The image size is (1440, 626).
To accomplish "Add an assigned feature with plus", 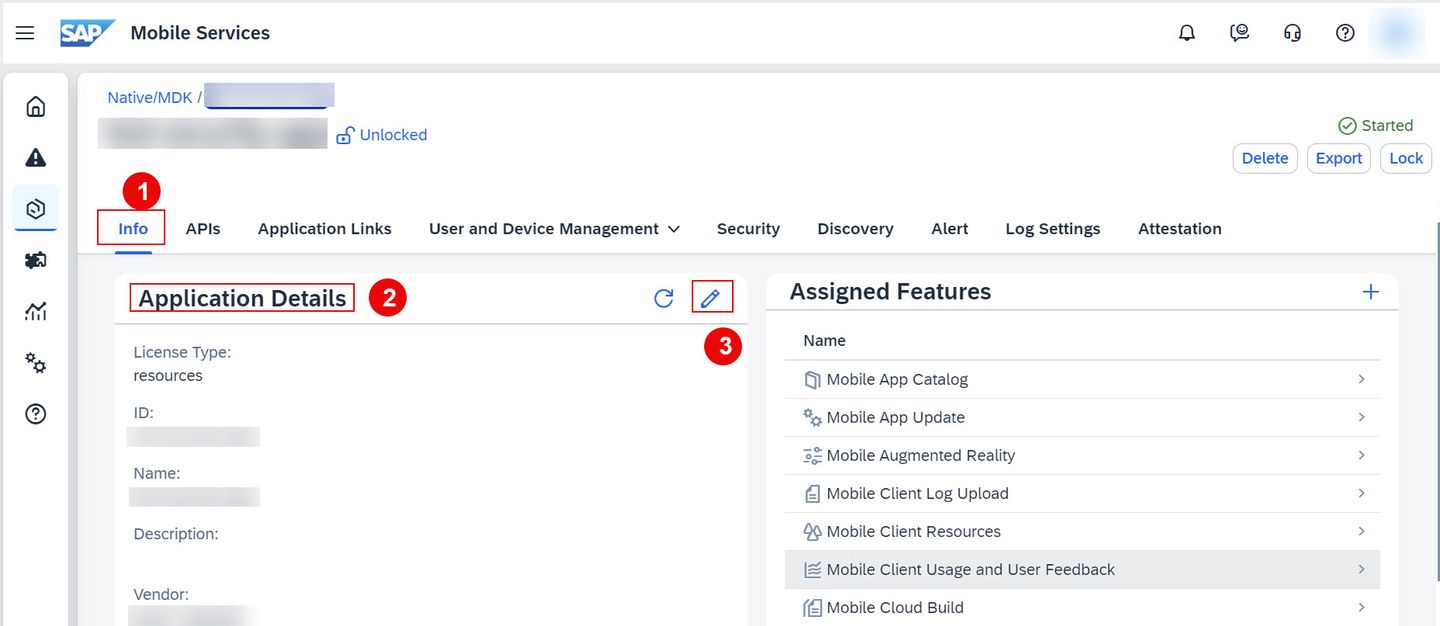I will [x=1371, y=292].
